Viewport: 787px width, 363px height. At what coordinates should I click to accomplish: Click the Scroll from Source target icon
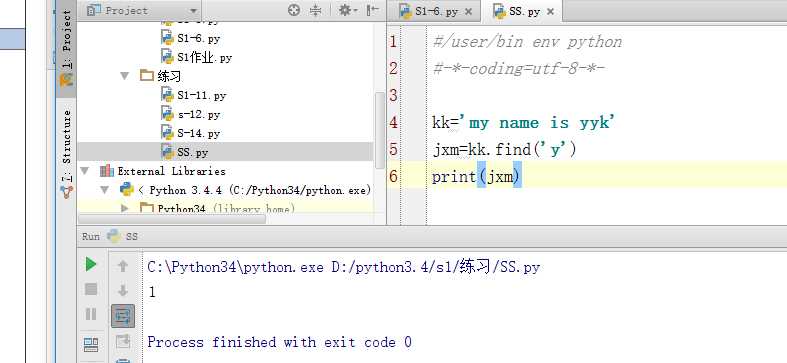tap(294, 10)
